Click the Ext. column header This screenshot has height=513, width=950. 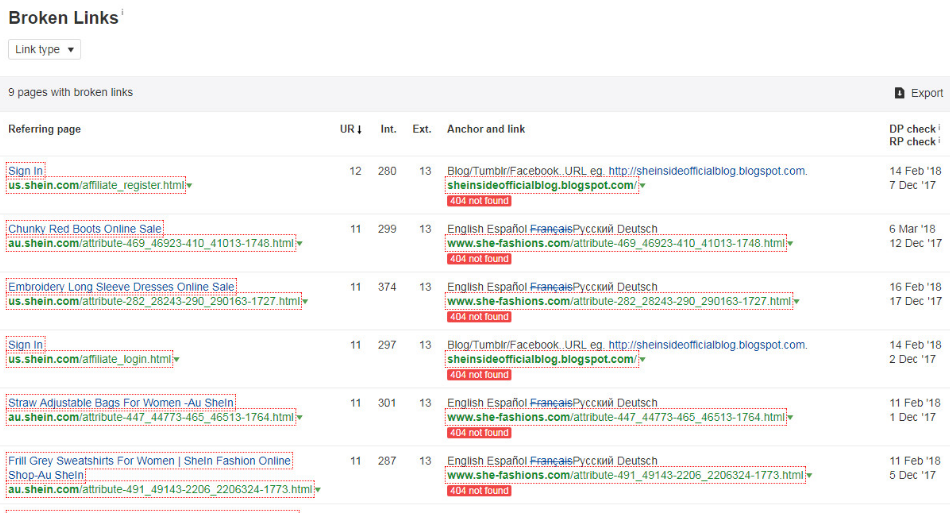click(x=422, y=129)
